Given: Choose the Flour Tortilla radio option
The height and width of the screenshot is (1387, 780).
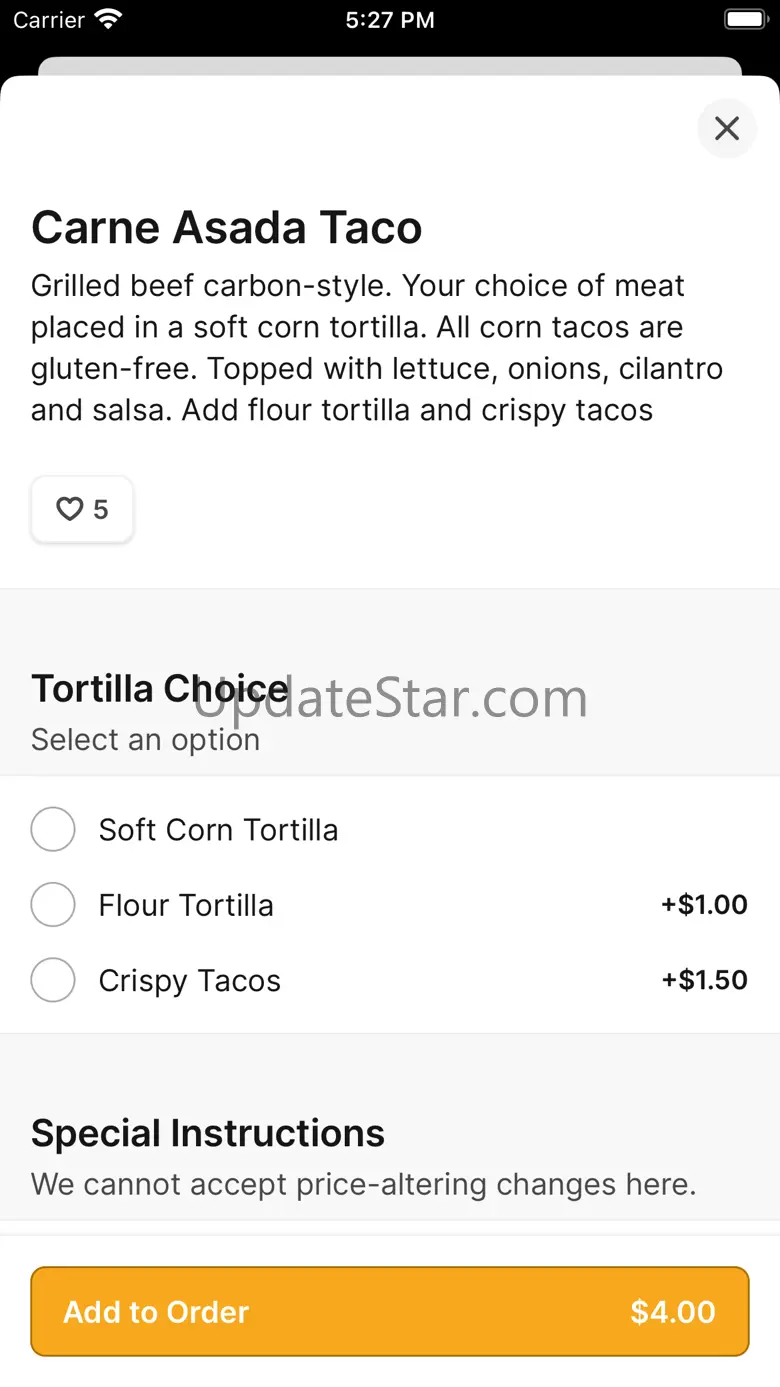Looking at the screenshot, I should (x=53, y=905).
